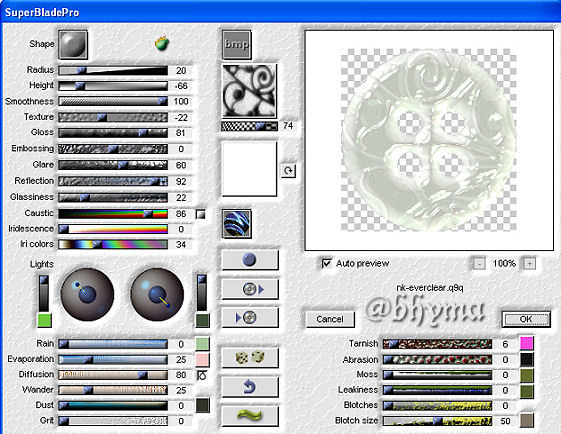
Task: Click the flaming pear logo icon
Action: 162,43
